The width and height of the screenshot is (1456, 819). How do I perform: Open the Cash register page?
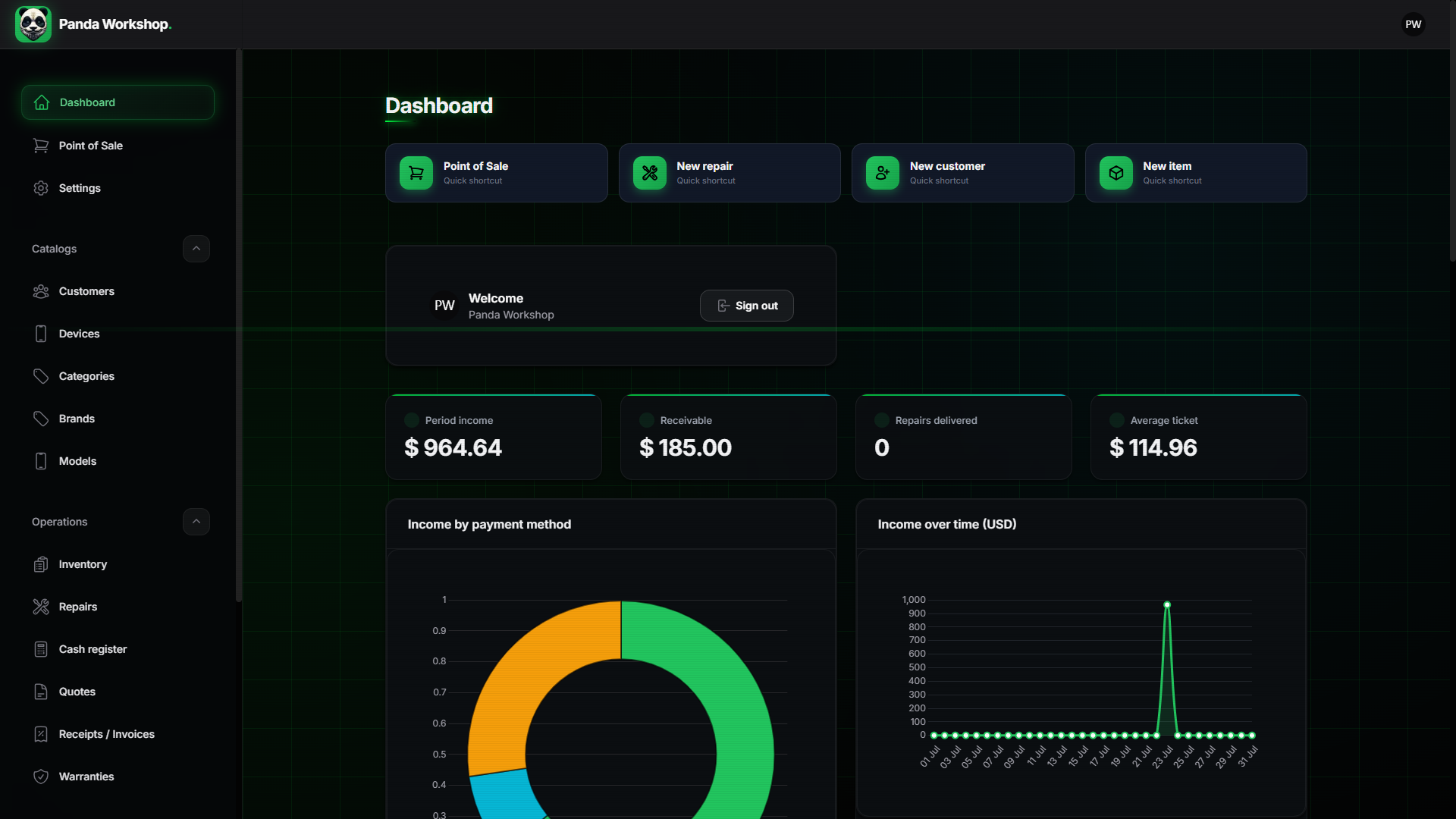(x=118, y=649)
